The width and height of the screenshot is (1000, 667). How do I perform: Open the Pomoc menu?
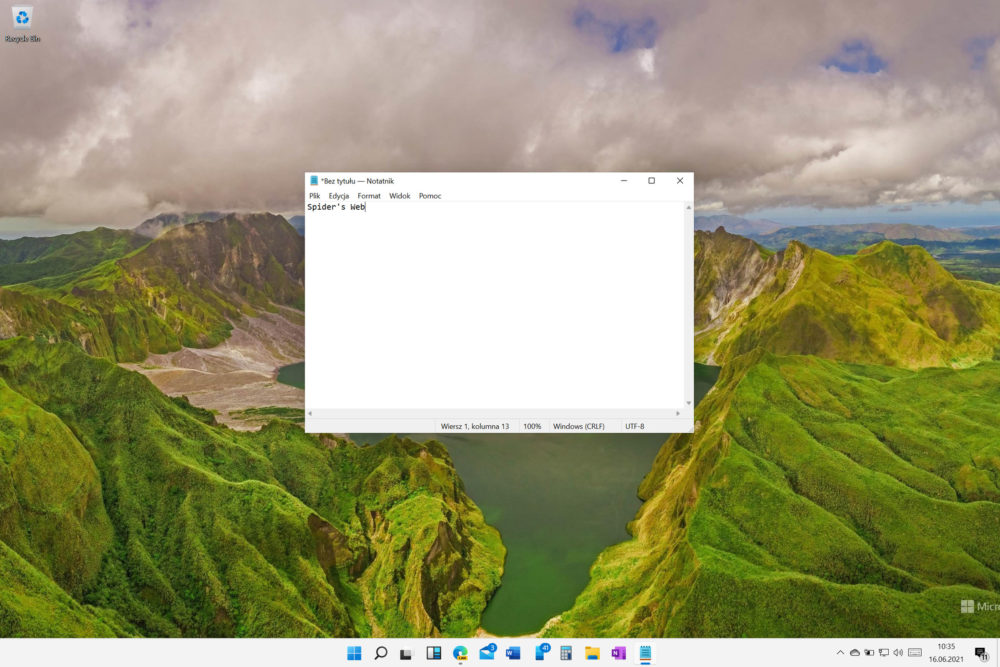430,196
